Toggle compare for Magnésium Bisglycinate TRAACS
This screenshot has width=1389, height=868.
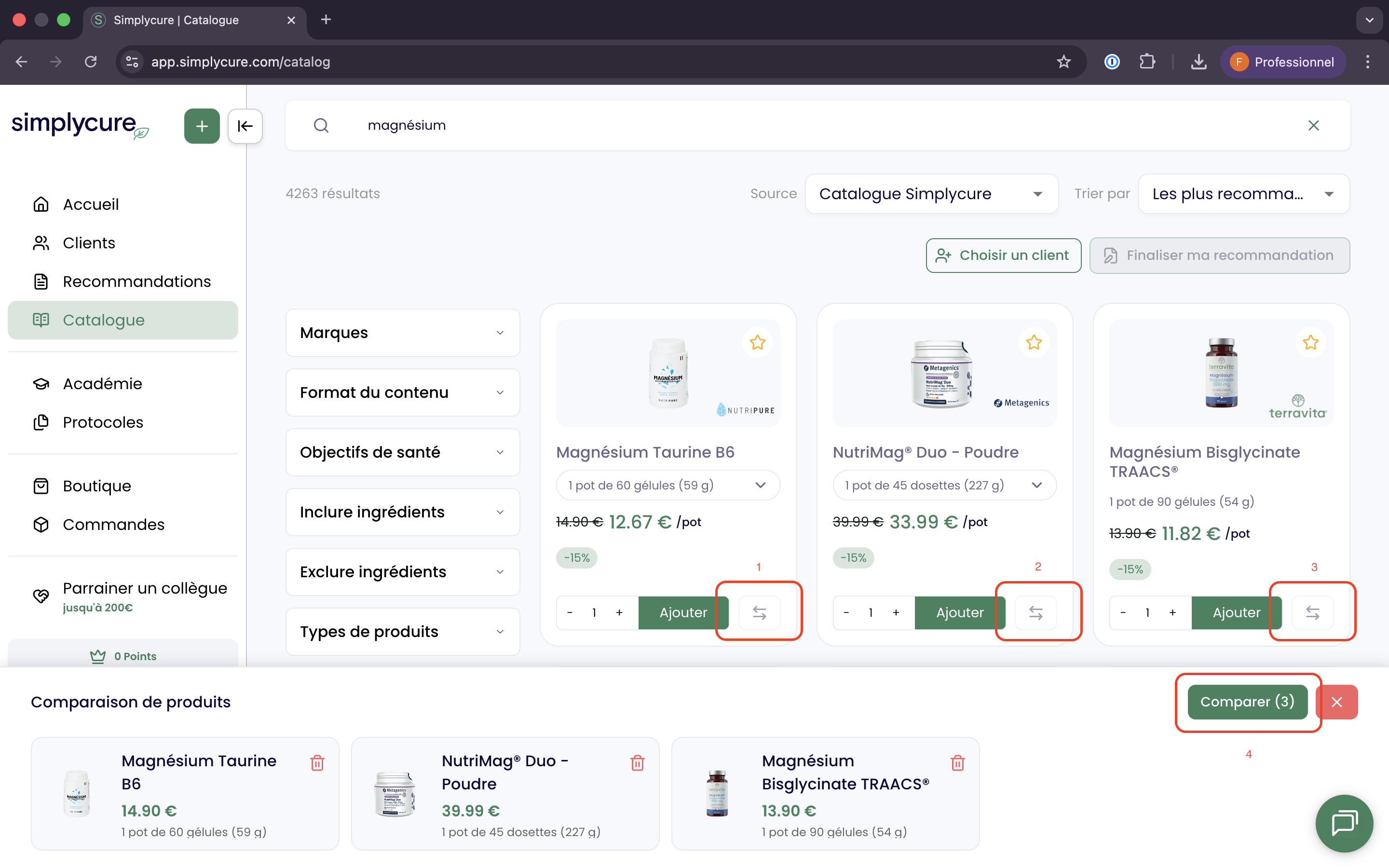click(x=1313, y=612)
